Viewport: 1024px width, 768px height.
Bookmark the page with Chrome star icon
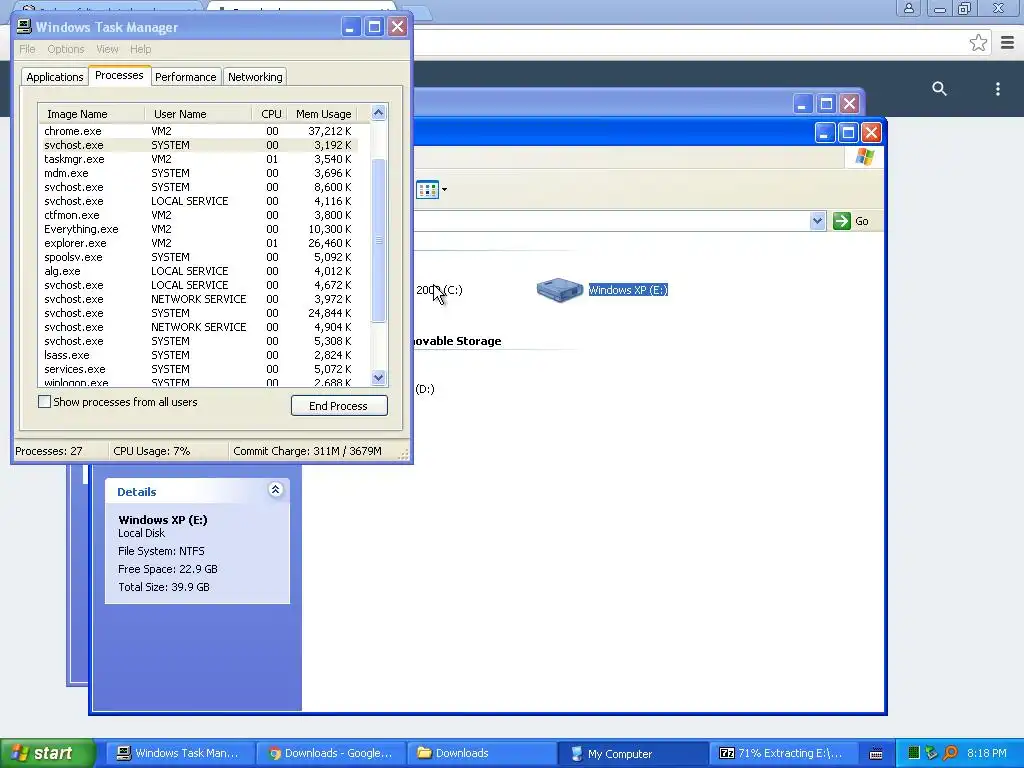(x=978, y=43)
